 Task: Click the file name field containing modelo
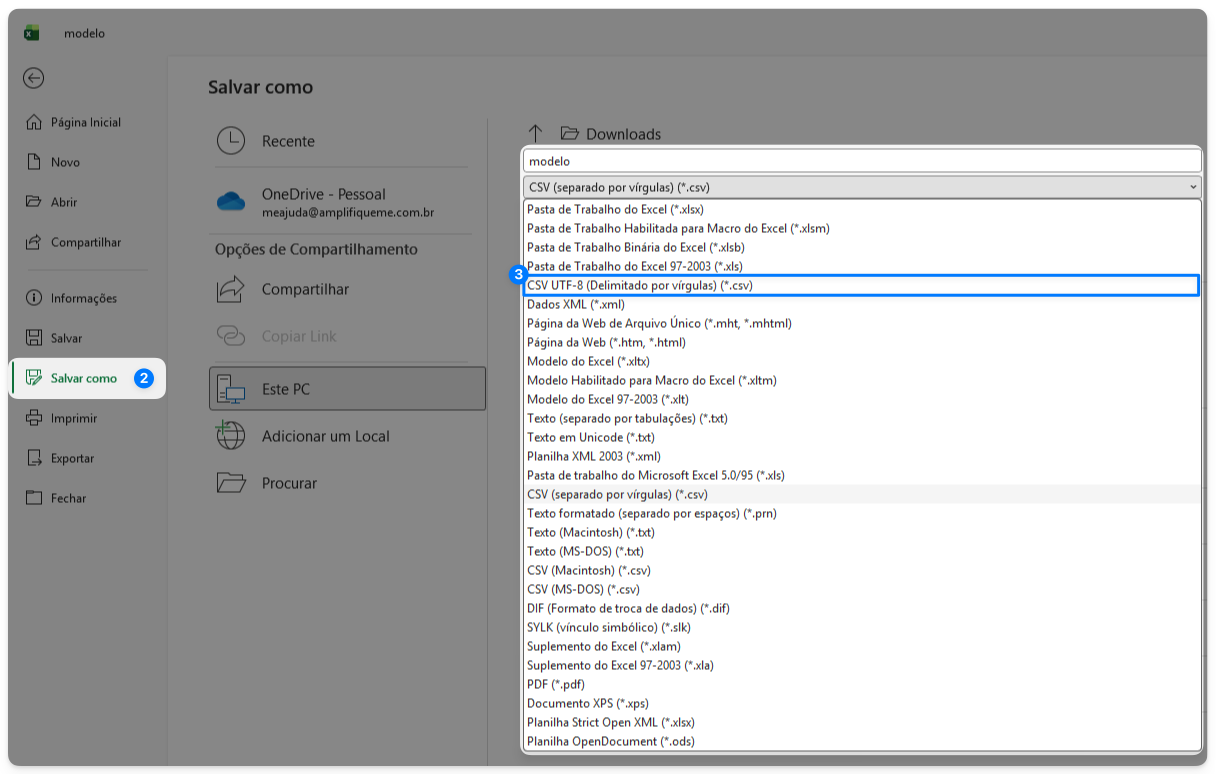coord(860,161)
